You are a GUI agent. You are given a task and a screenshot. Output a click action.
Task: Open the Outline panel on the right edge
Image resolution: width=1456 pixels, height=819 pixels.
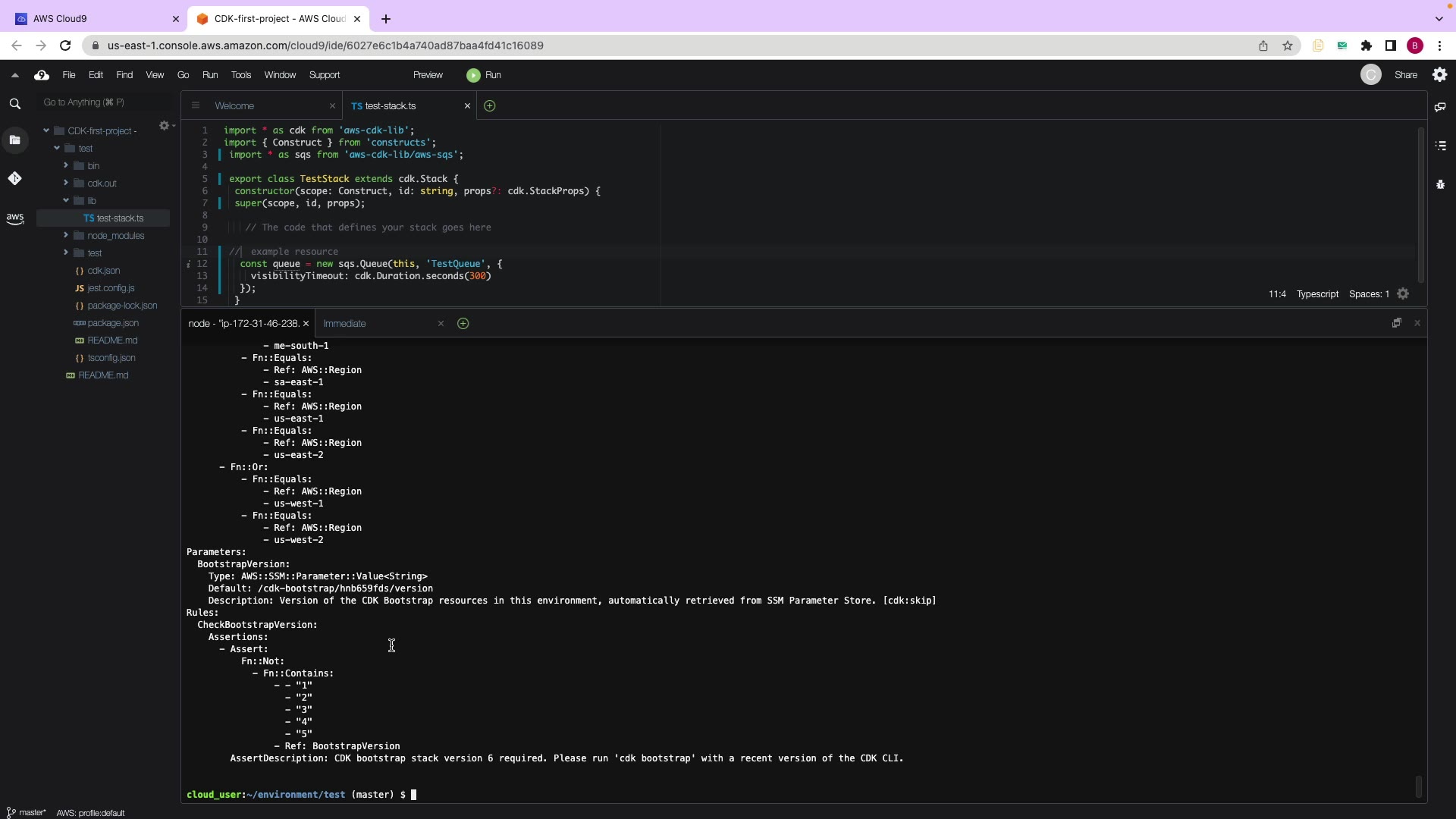[1440, 146]
